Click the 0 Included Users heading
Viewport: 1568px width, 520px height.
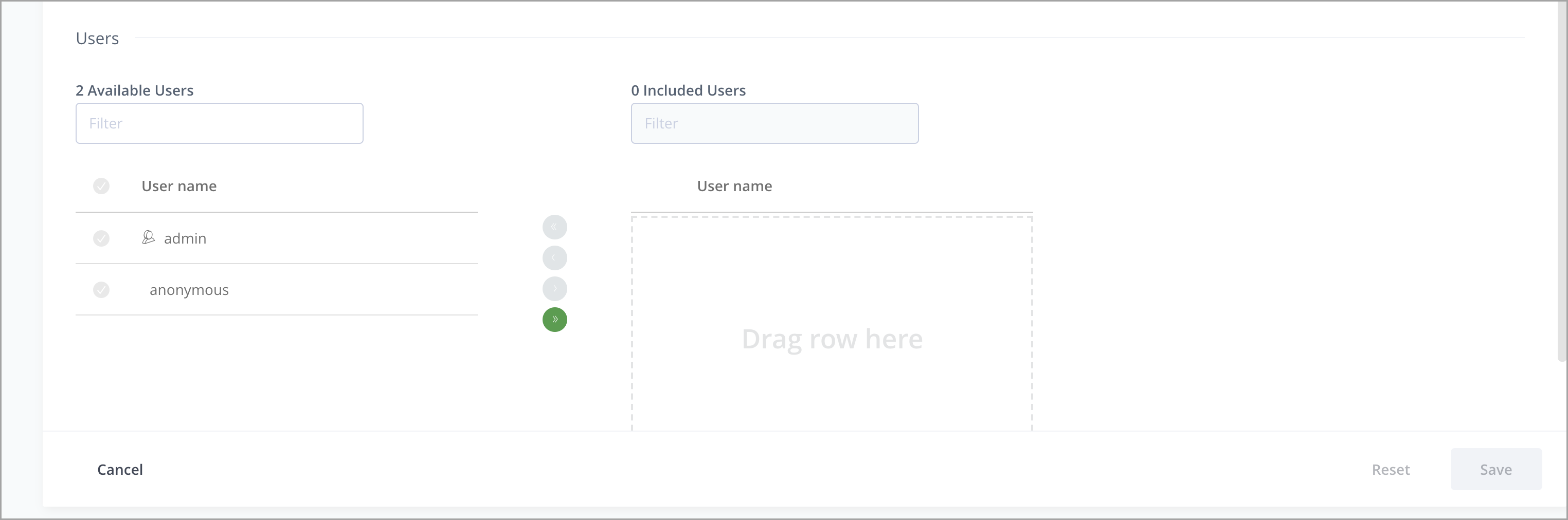688,90
